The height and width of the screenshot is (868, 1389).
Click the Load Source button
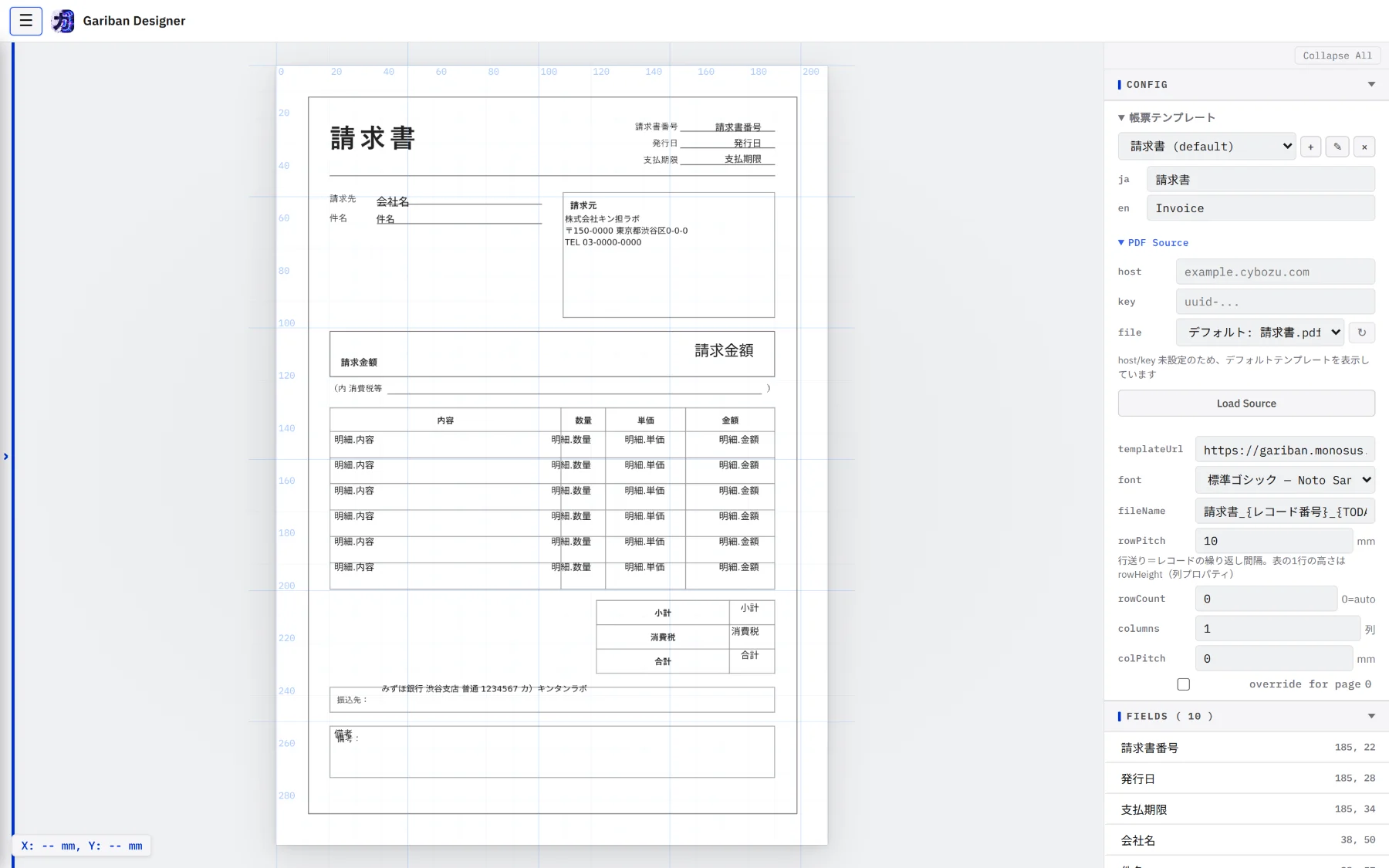[x=1246, y=404]
